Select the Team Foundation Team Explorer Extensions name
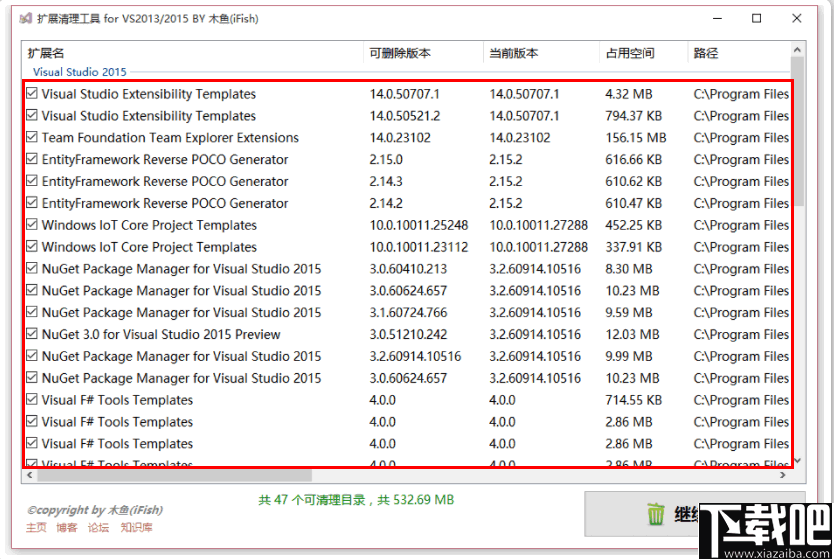 click(x=170, y=138)
